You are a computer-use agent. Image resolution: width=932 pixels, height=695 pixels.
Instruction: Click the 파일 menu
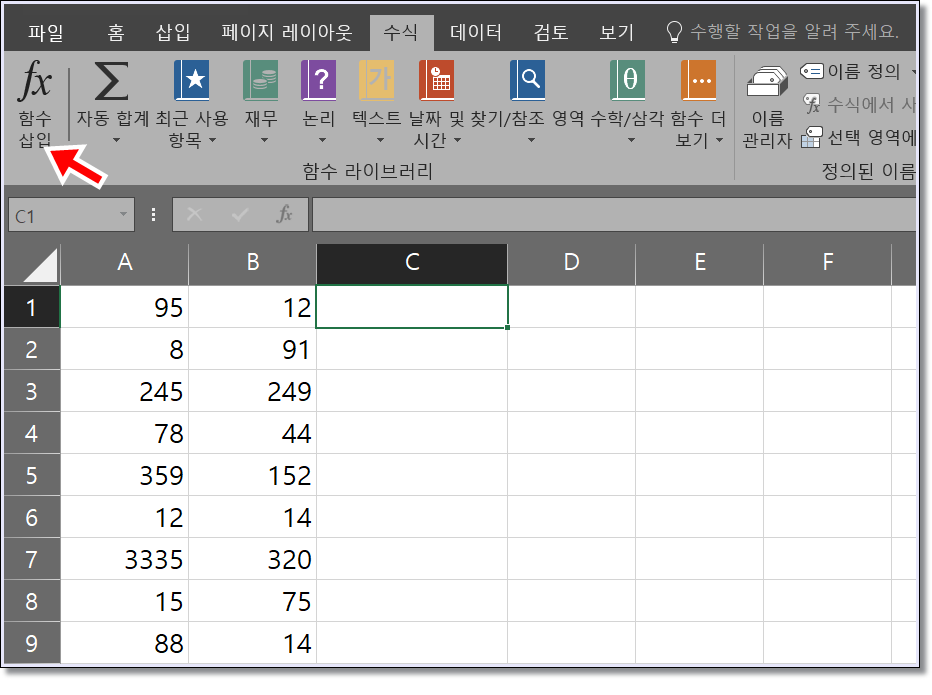(x=40, y=32)
